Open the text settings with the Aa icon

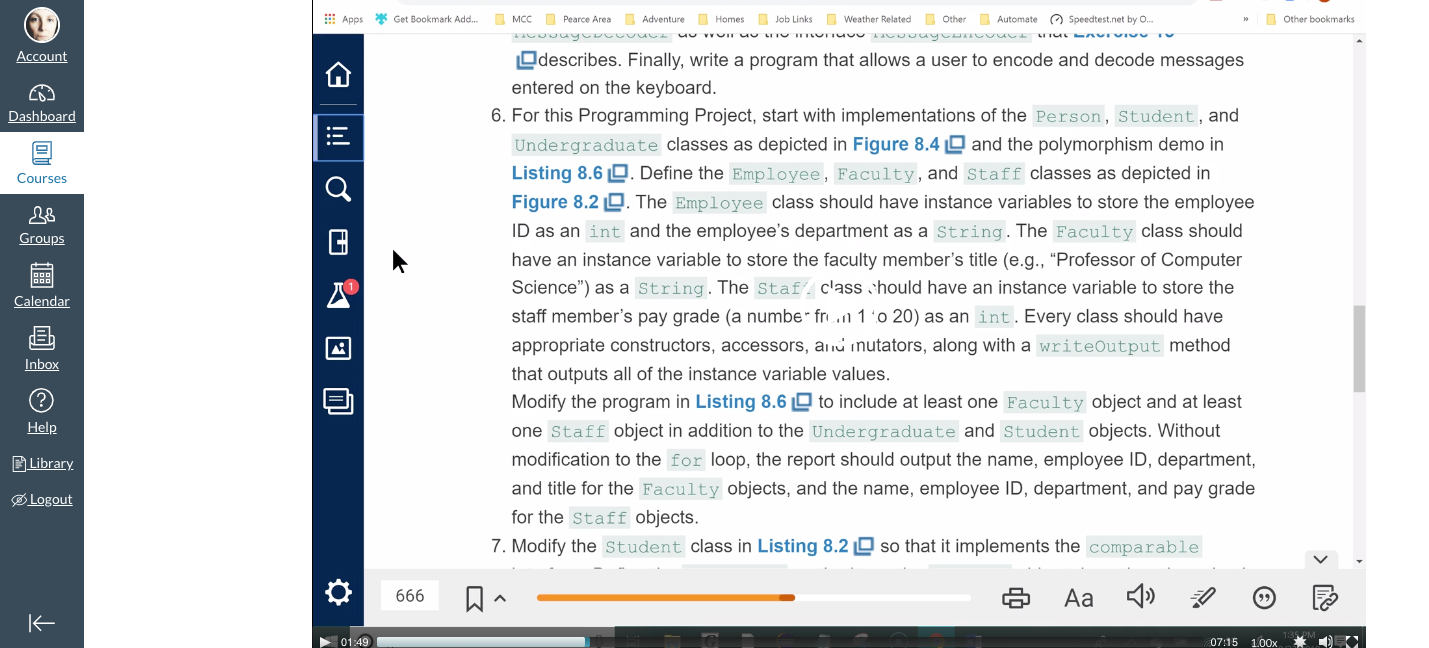[1078, 597]
